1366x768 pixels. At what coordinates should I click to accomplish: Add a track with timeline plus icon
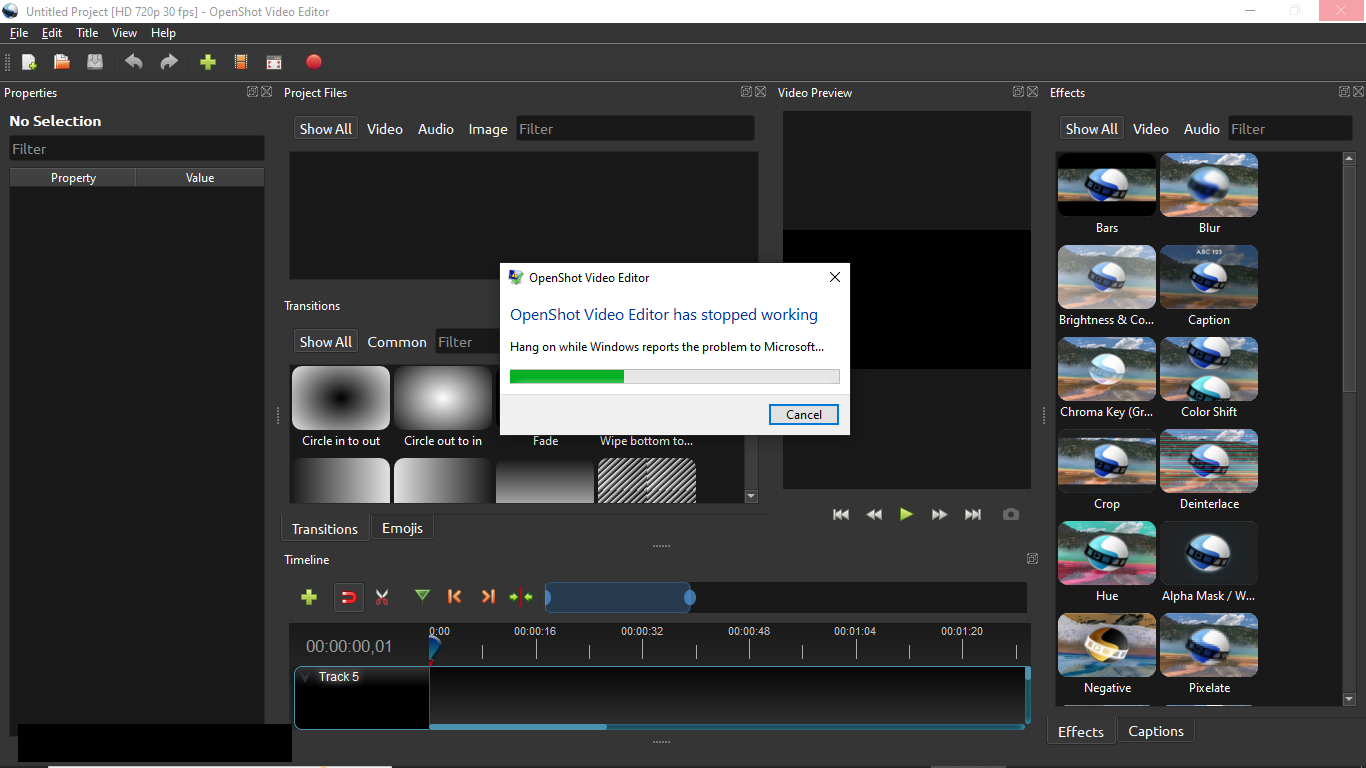click(x=309, y=597)
